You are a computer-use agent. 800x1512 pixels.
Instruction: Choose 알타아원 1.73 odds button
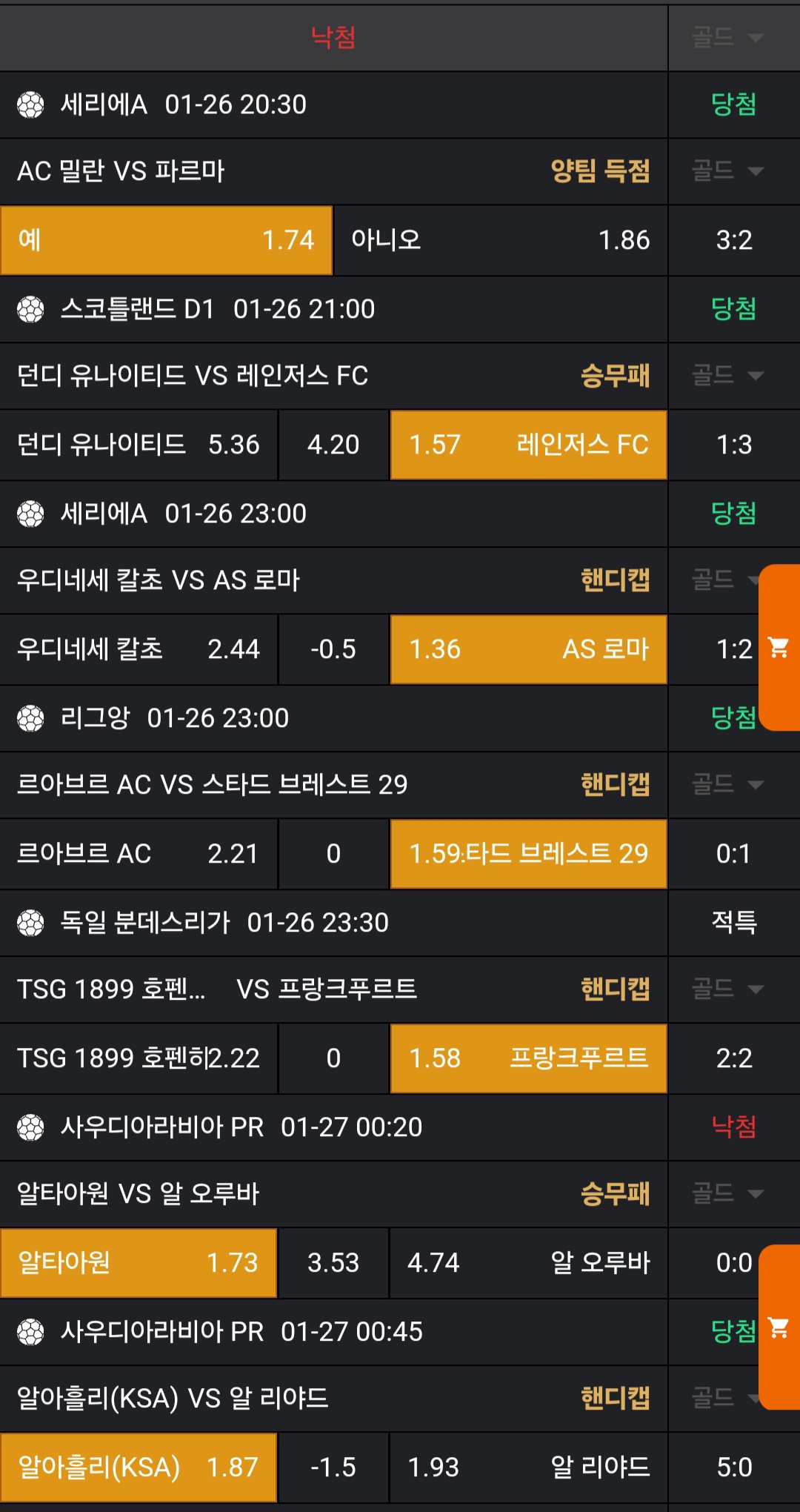139,1263
